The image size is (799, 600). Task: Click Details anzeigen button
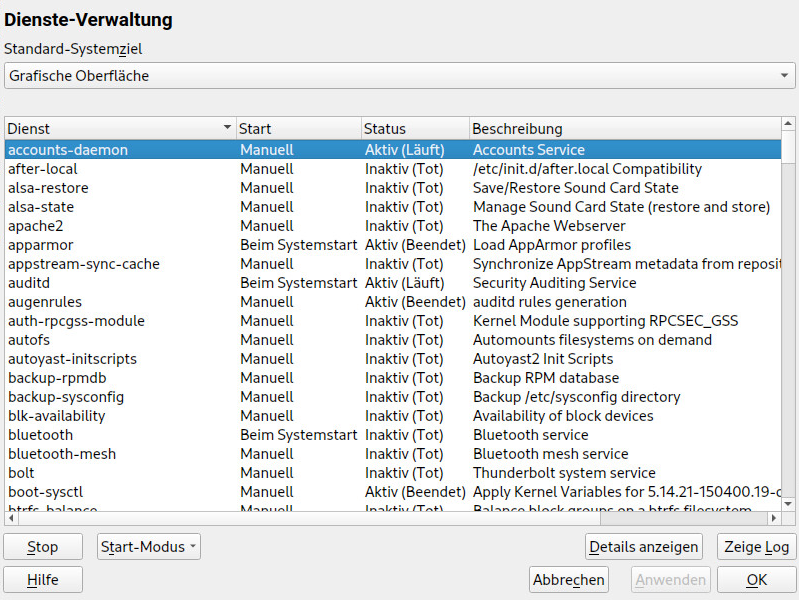pos(644,546)
